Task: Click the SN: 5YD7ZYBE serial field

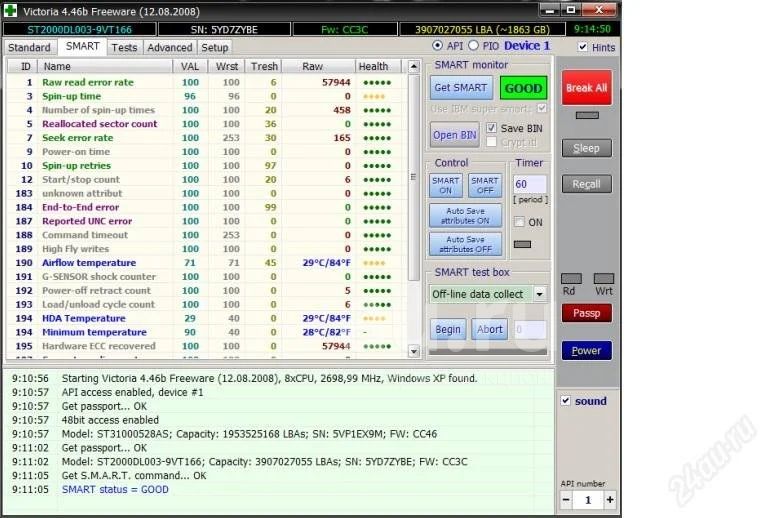Action: (x=224, y=29)
